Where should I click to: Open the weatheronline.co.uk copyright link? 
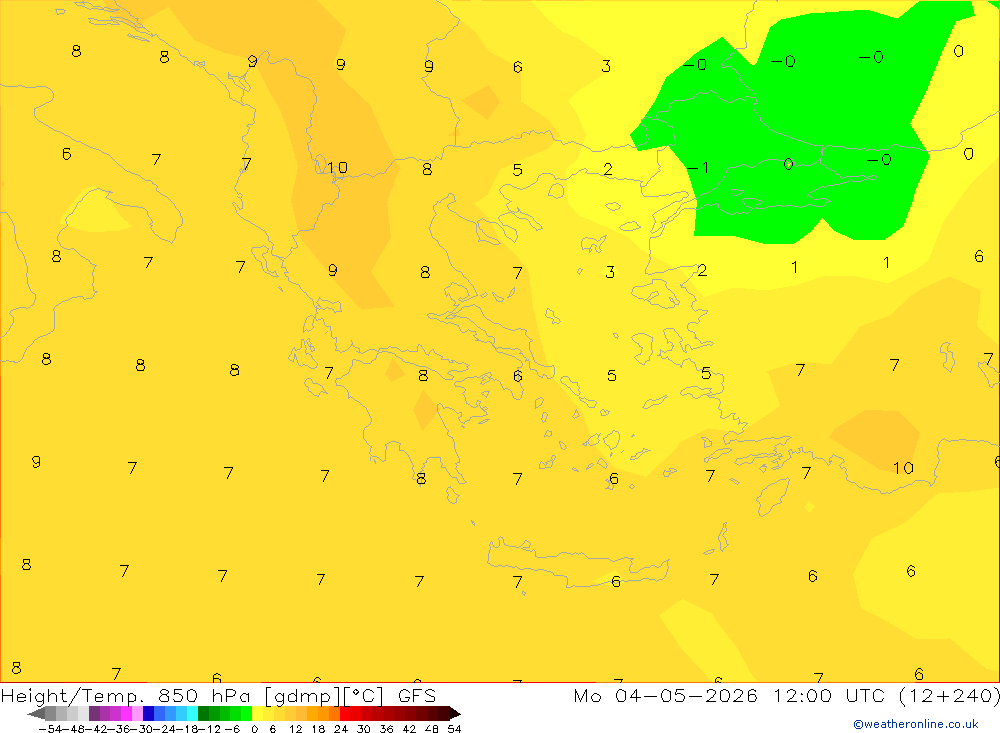pos(916,724)
